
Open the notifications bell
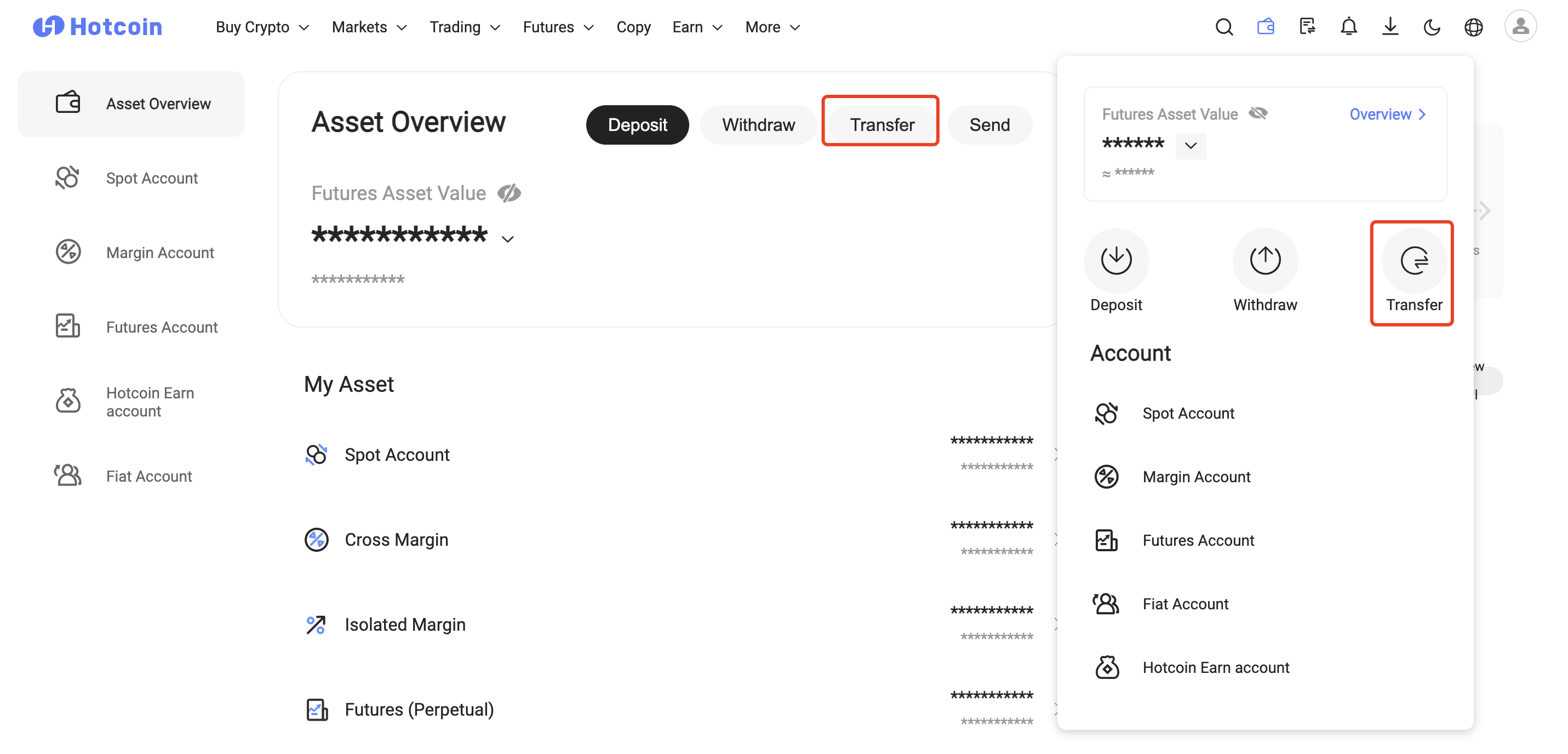(x=1348, y=27)
